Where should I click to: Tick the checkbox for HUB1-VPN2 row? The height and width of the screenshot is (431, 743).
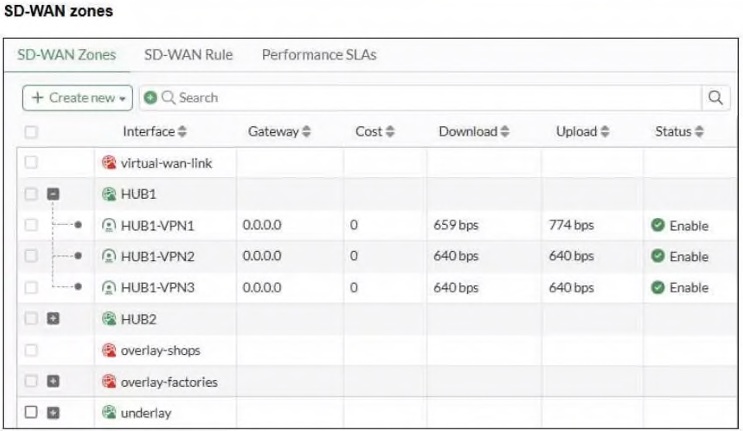31,257
